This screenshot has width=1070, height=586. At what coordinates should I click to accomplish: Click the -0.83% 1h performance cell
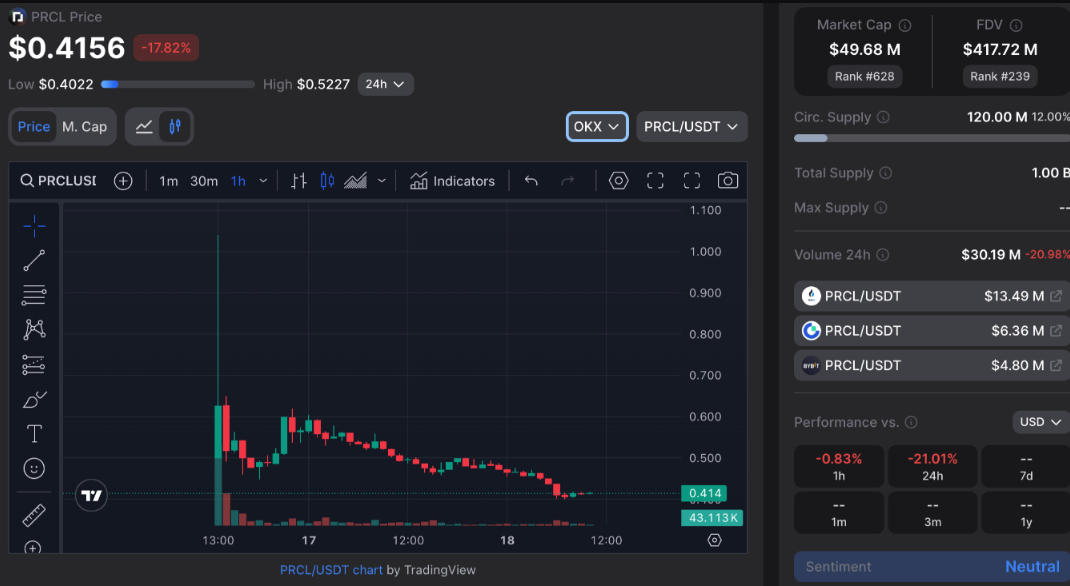pos(839,467)
